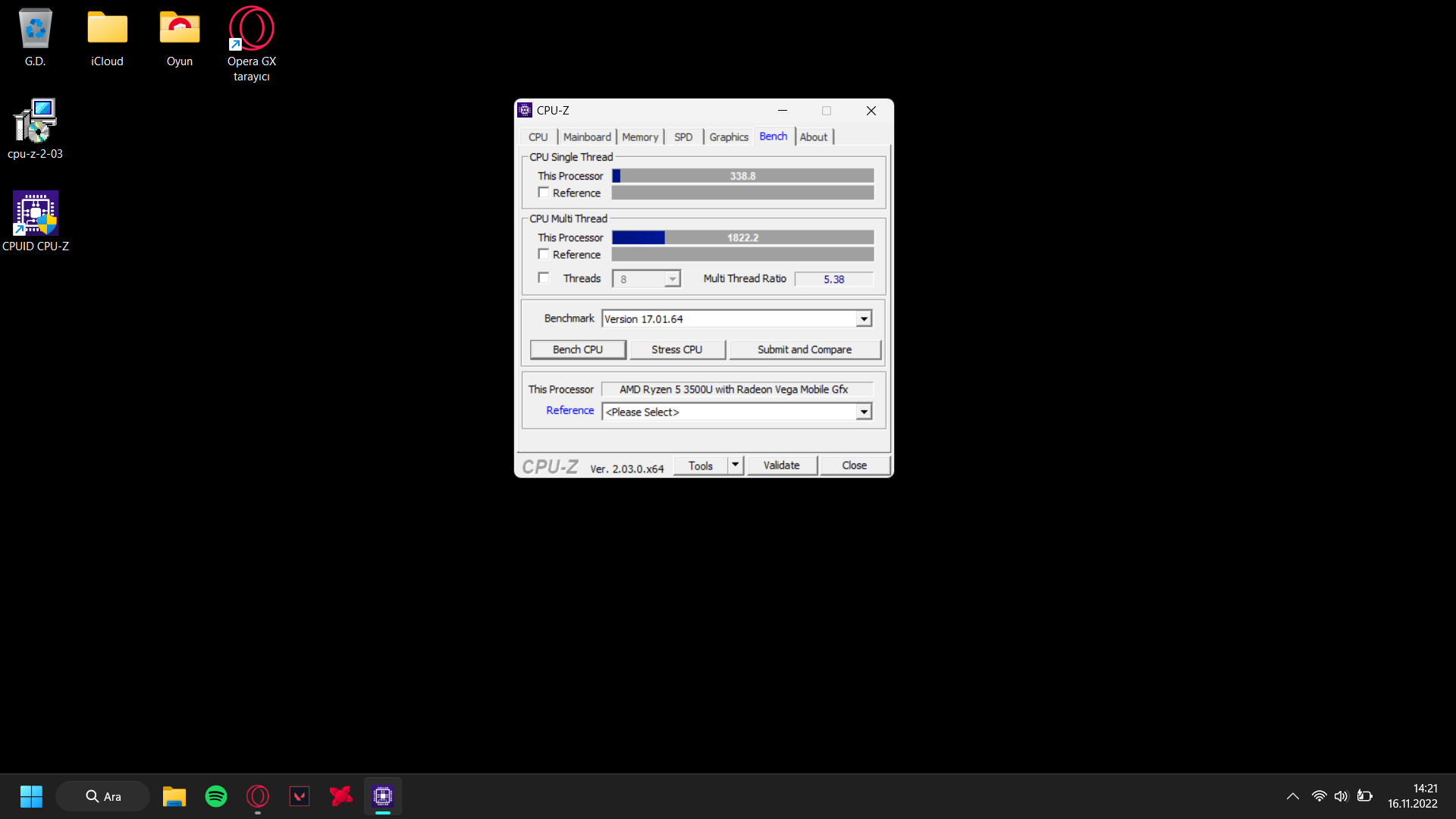The height and width of the screenshot is (819, 1456).
Task: Switch to the Memory tab
Action: tap(640, 137)
